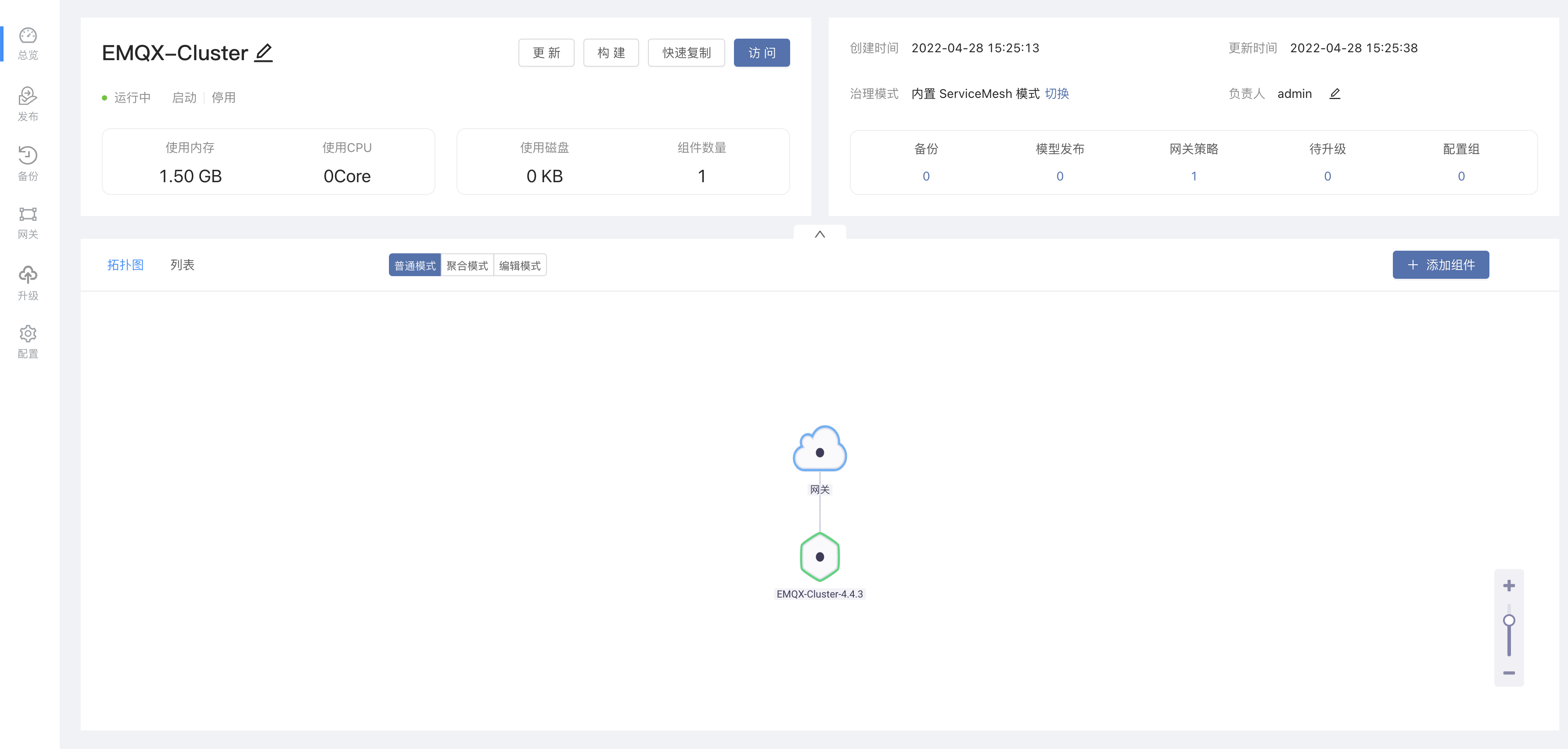Edit the EMQX-Cluster name with pencil icon

tap(263, 53)
